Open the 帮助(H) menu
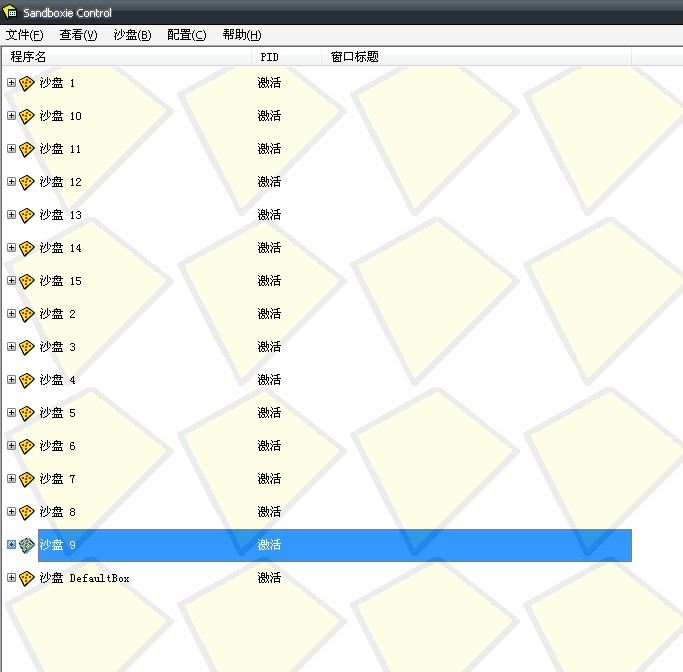Viewport: 683px width, 672px height. pyautogui.click(x=242, y=35)
